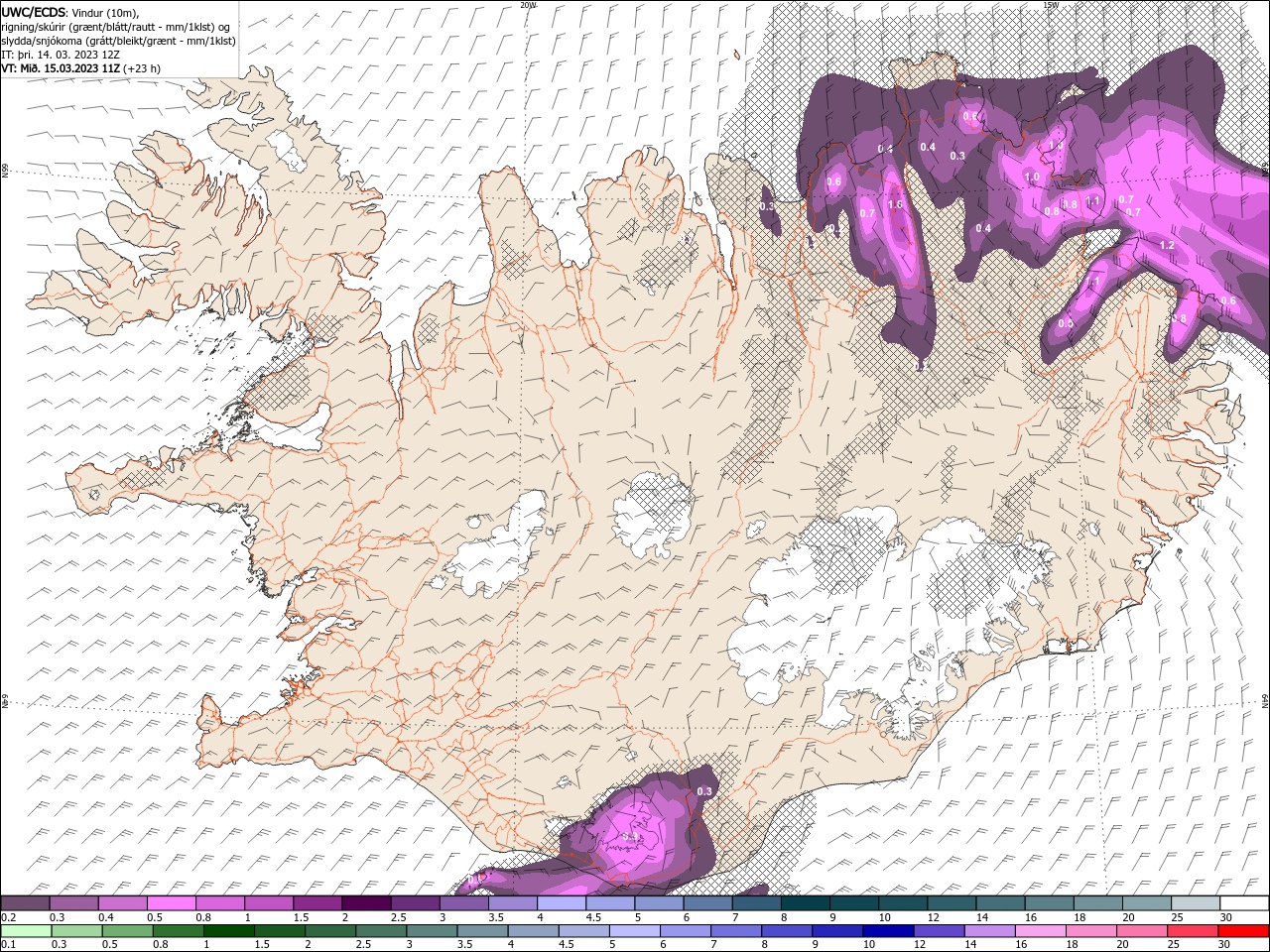Click the dark green 1 swatch in lower legend
This screenshot has width=1270, height=952.
pyautogui.click(x=228, y=931)
